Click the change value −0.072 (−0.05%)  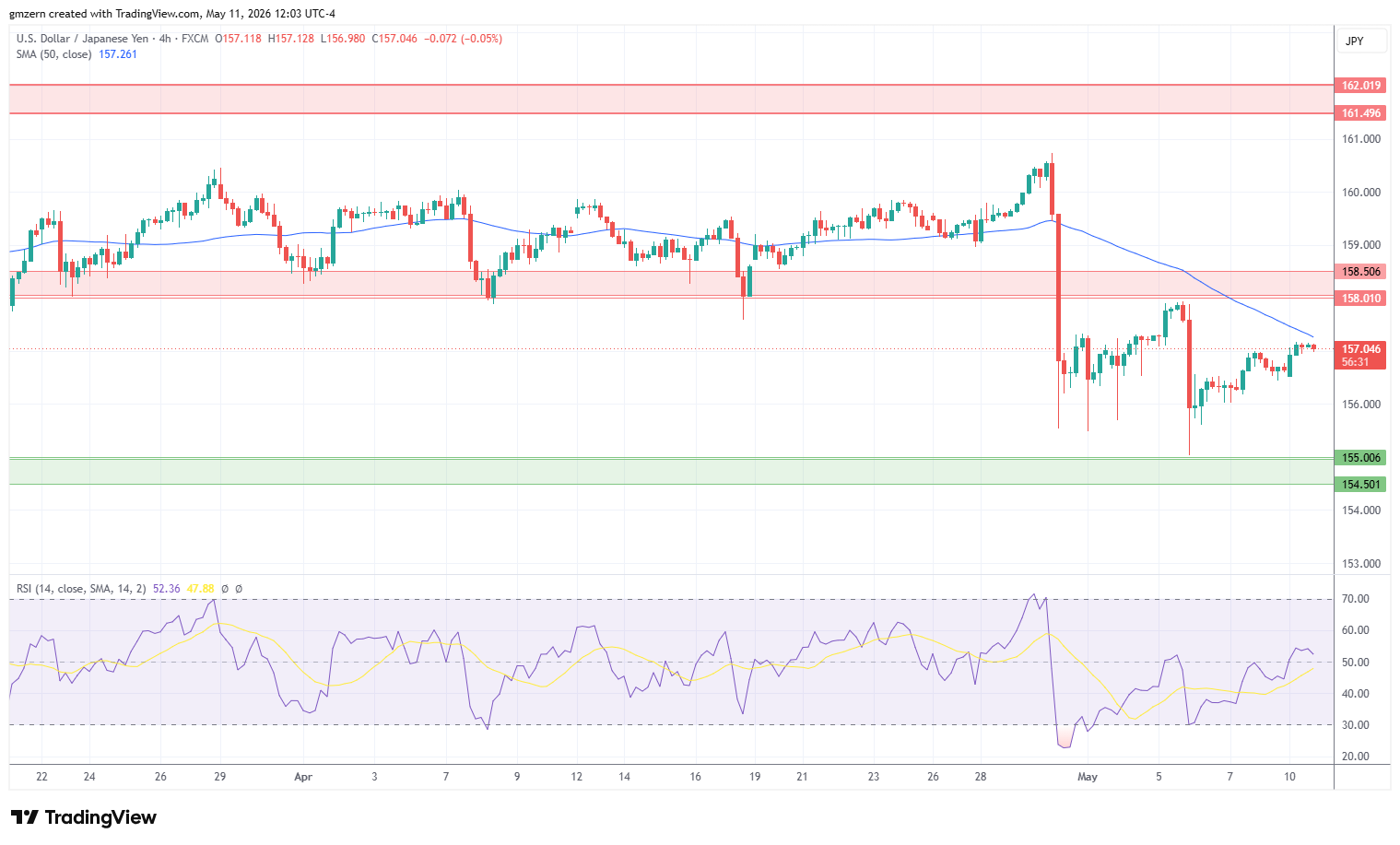pyautogui.click(x=464, y=39)
